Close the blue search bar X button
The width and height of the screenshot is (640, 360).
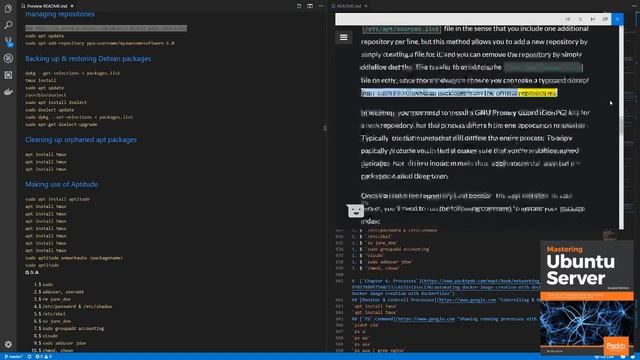pyautogui.click(x=618, y=19)
